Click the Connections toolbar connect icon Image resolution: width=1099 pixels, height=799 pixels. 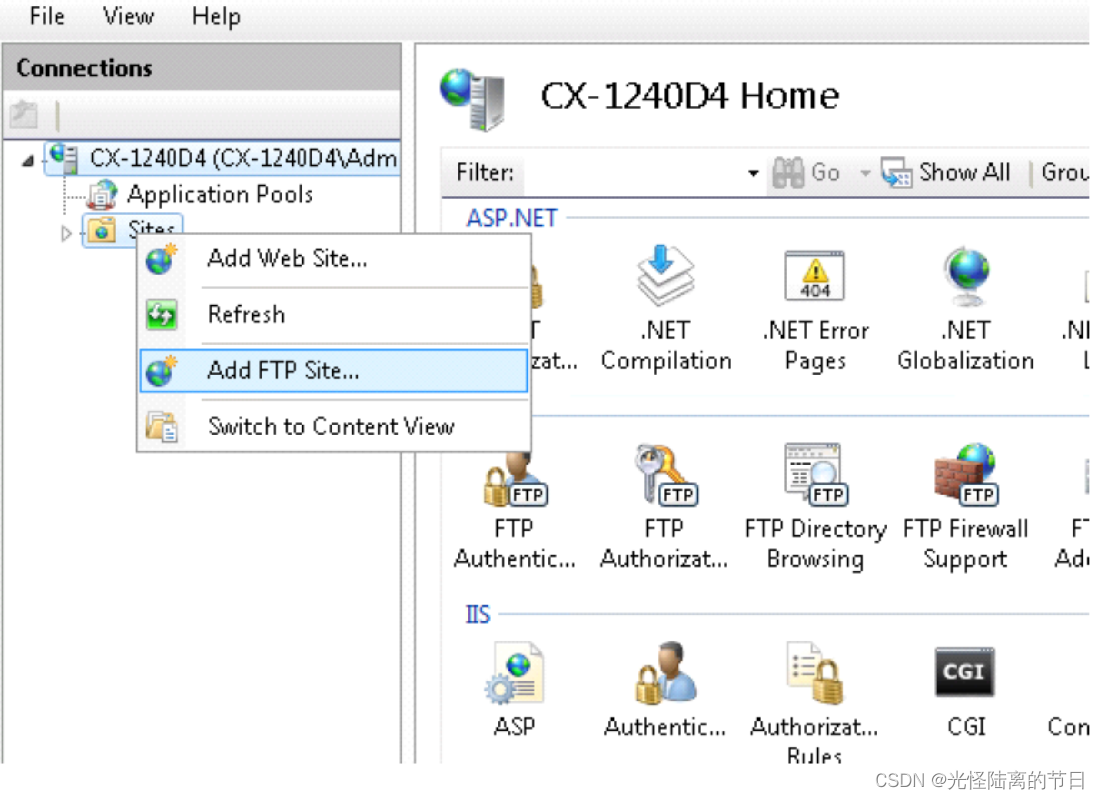click(24, 114)
